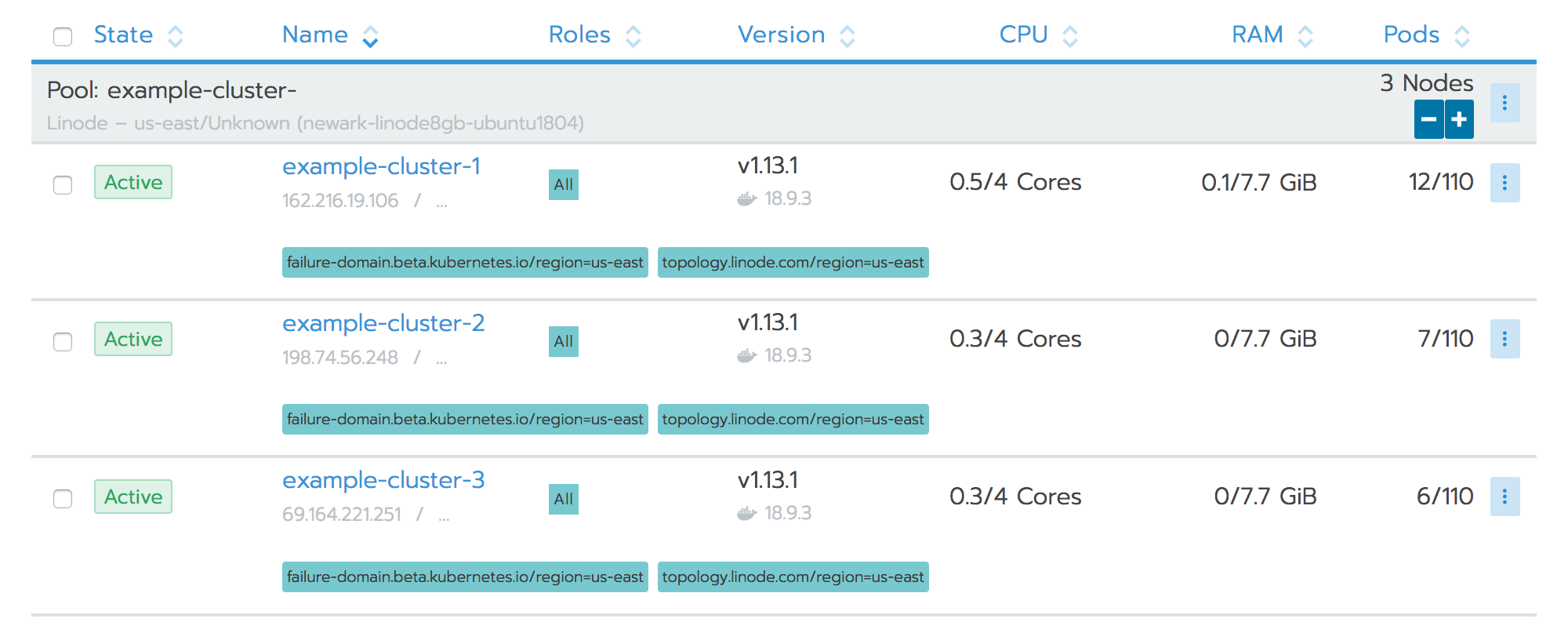Select the example-cluster-2 row checkbox

click(x=63, y=342)
